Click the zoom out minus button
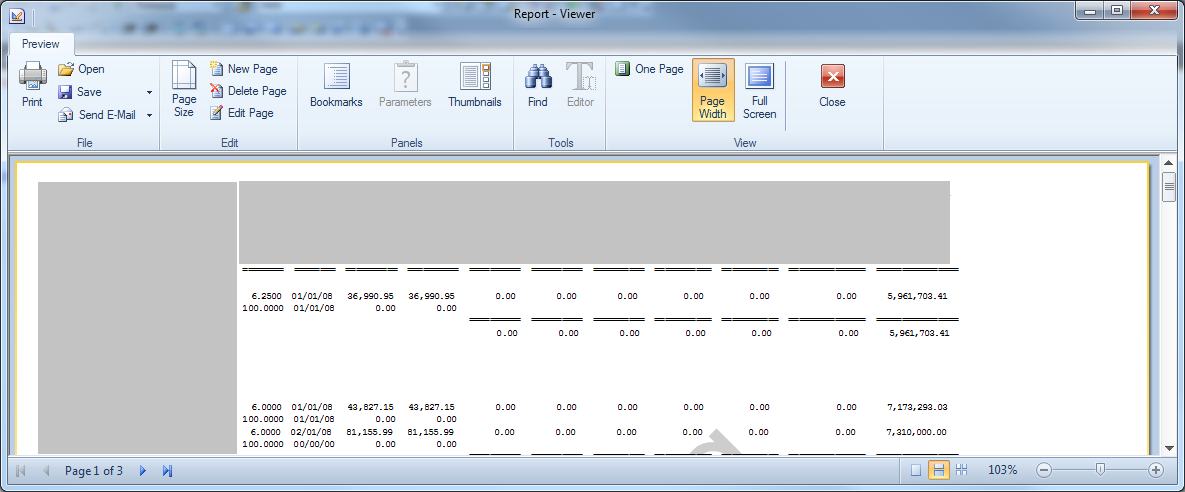The image size is (1185, 492). point(1044,470)
